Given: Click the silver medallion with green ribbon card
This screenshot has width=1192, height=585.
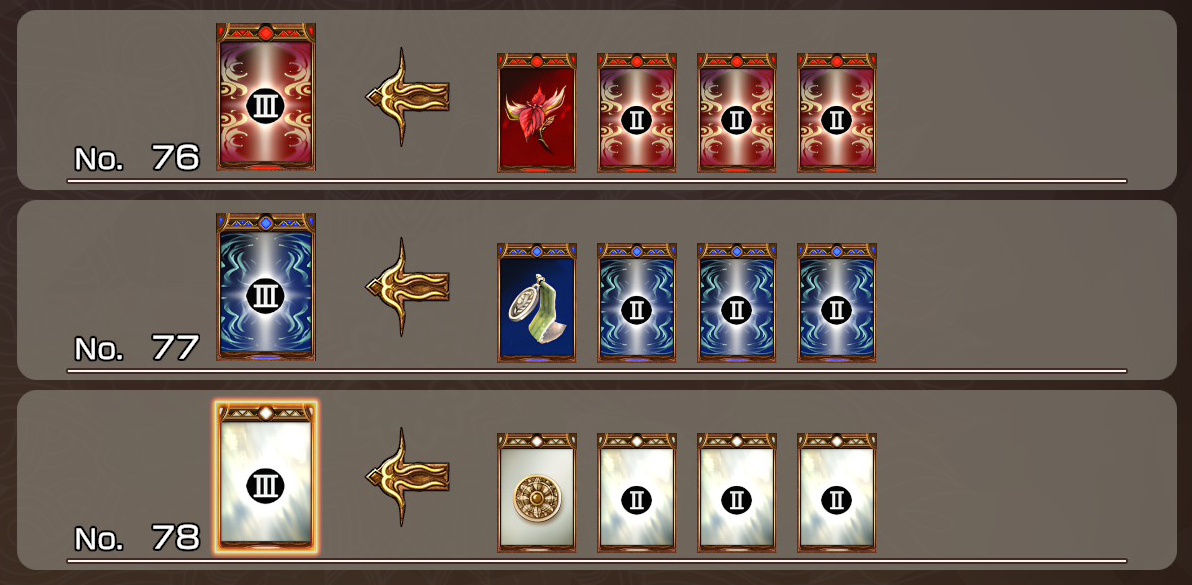Looking at the screenshot, I should click(x=537, y=302).
